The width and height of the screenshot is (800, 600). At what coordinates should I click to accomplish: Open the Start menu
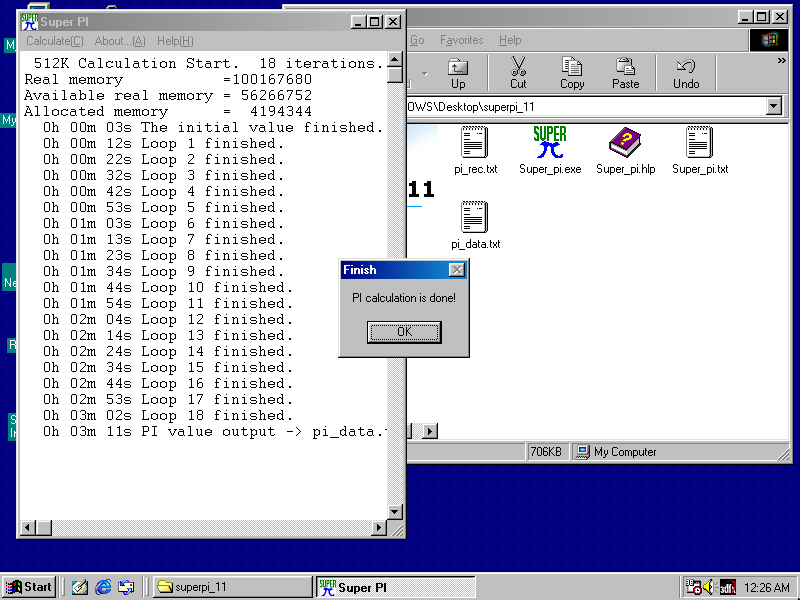pyautogui.click(x=29, y=587)
